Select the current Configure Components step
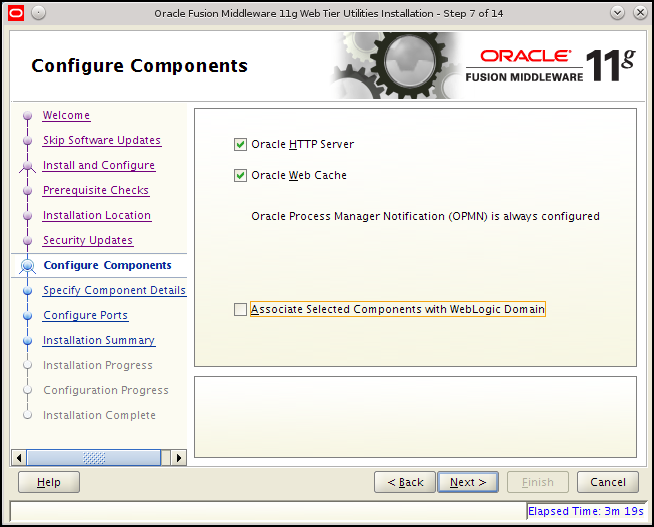The width and height of the screenshot is (654, 527). pos(107,265)
